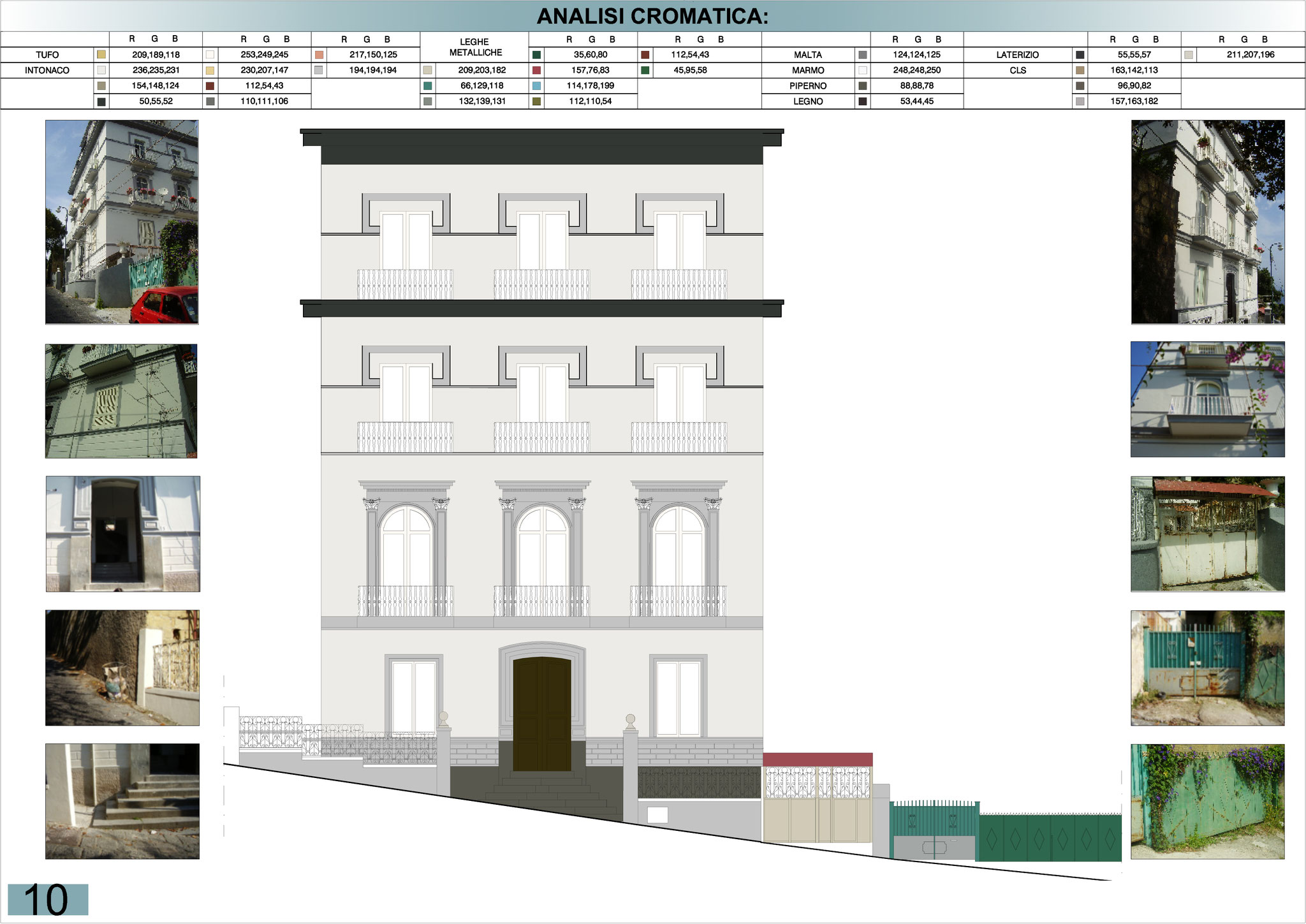Click the LEGHE METALLICHE header cell
Viewport: 1306px width, 924px height.
pos(474,47)
